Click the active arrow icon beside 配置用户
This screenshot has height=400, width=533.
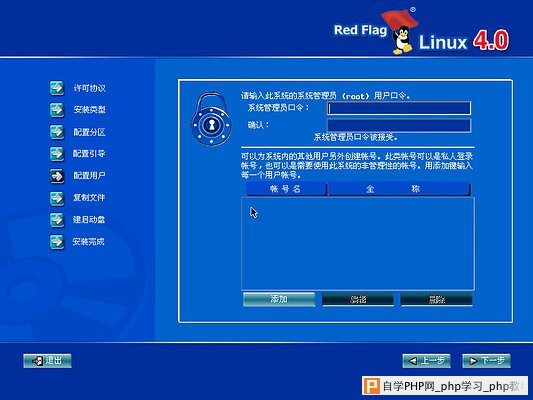point(57,176)
